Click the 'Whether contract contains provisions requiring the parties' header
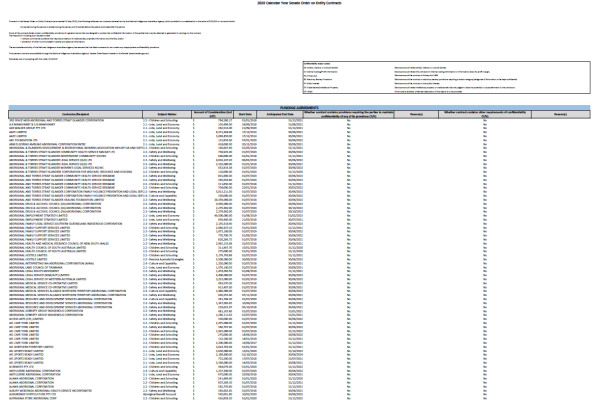 (349, 114)
